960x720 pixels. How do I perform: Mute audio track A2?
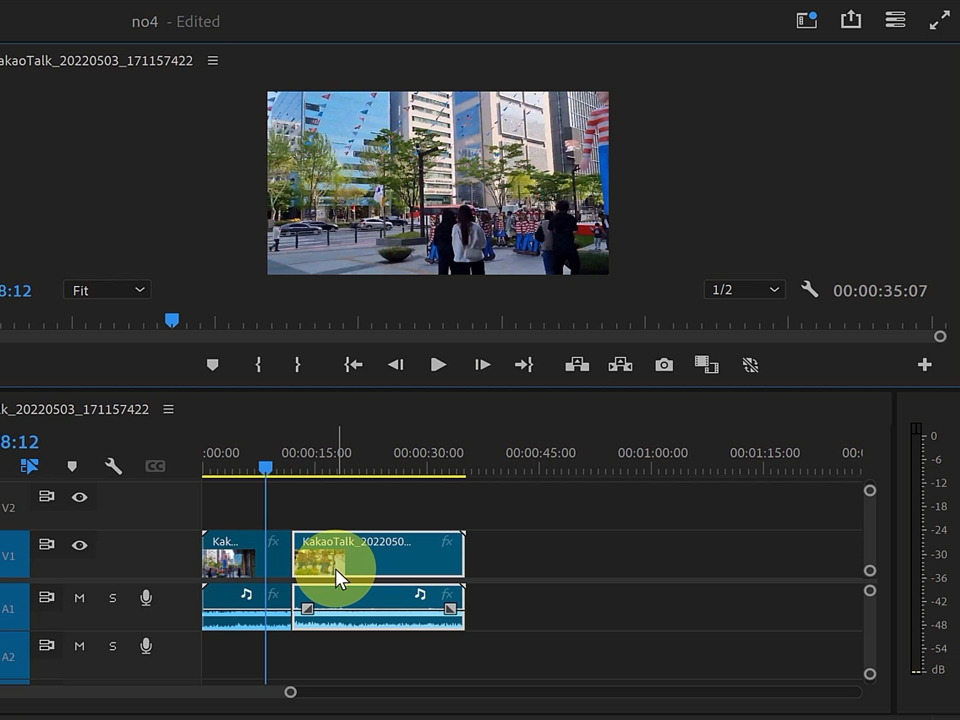80,646
